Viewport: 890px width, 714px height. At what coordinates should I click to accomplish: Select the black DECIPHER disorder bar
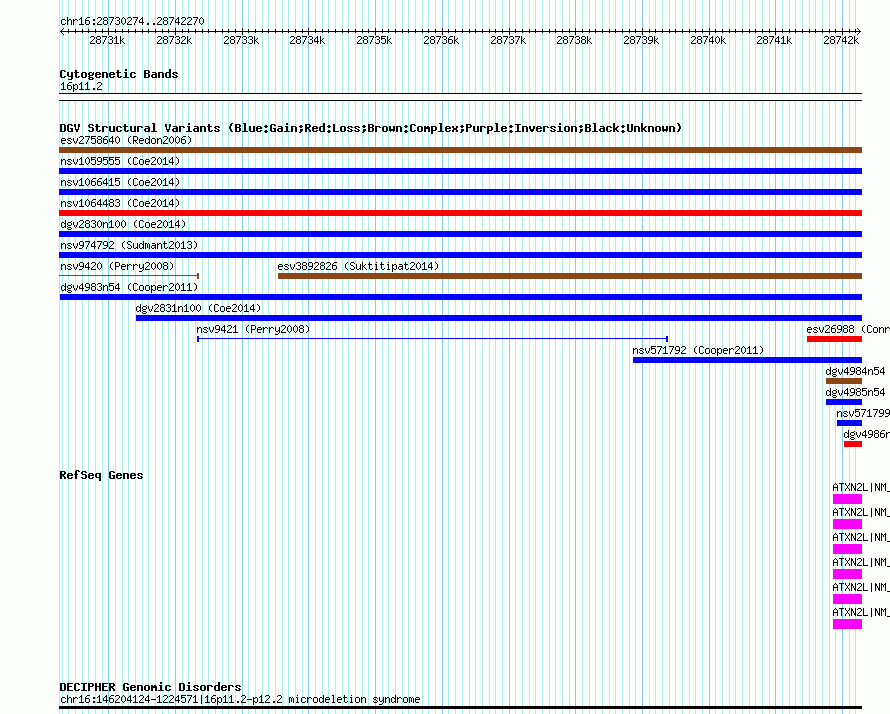pyautogui.click(x=460, y=708)
